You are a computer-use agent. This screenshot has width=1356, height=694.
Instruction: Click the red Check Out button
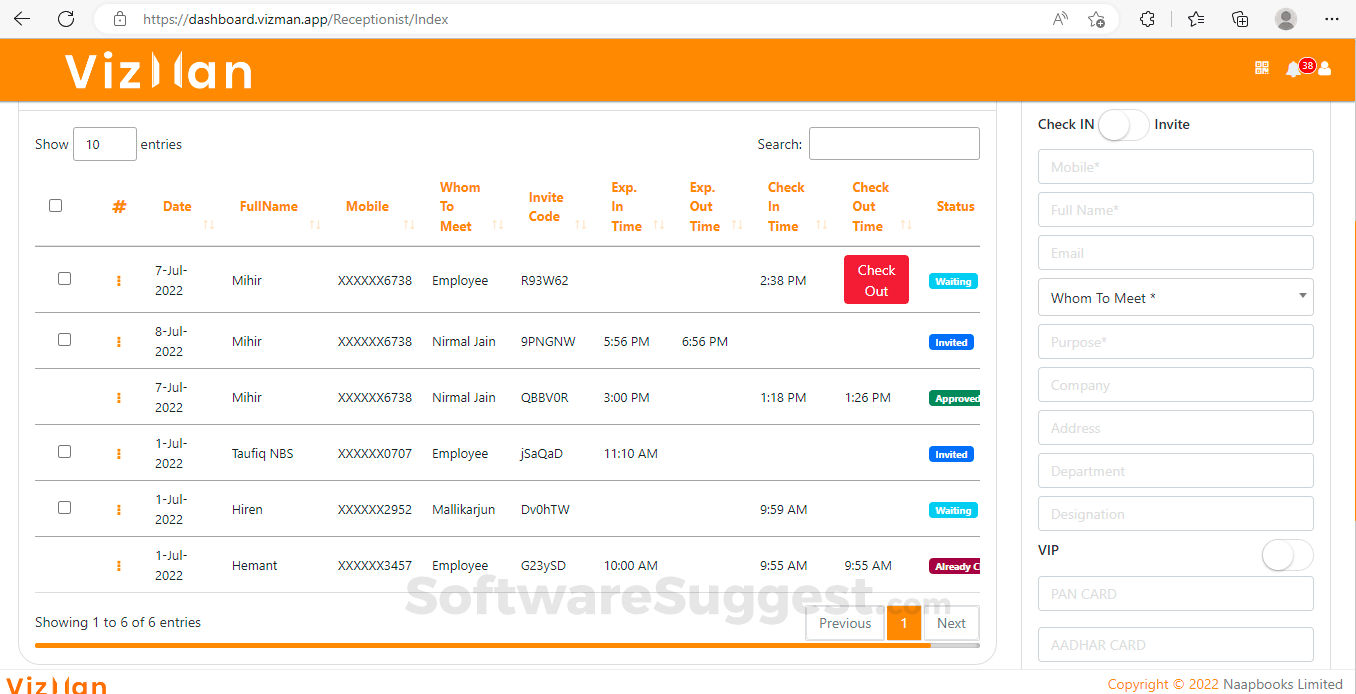[x=876, y=280]
